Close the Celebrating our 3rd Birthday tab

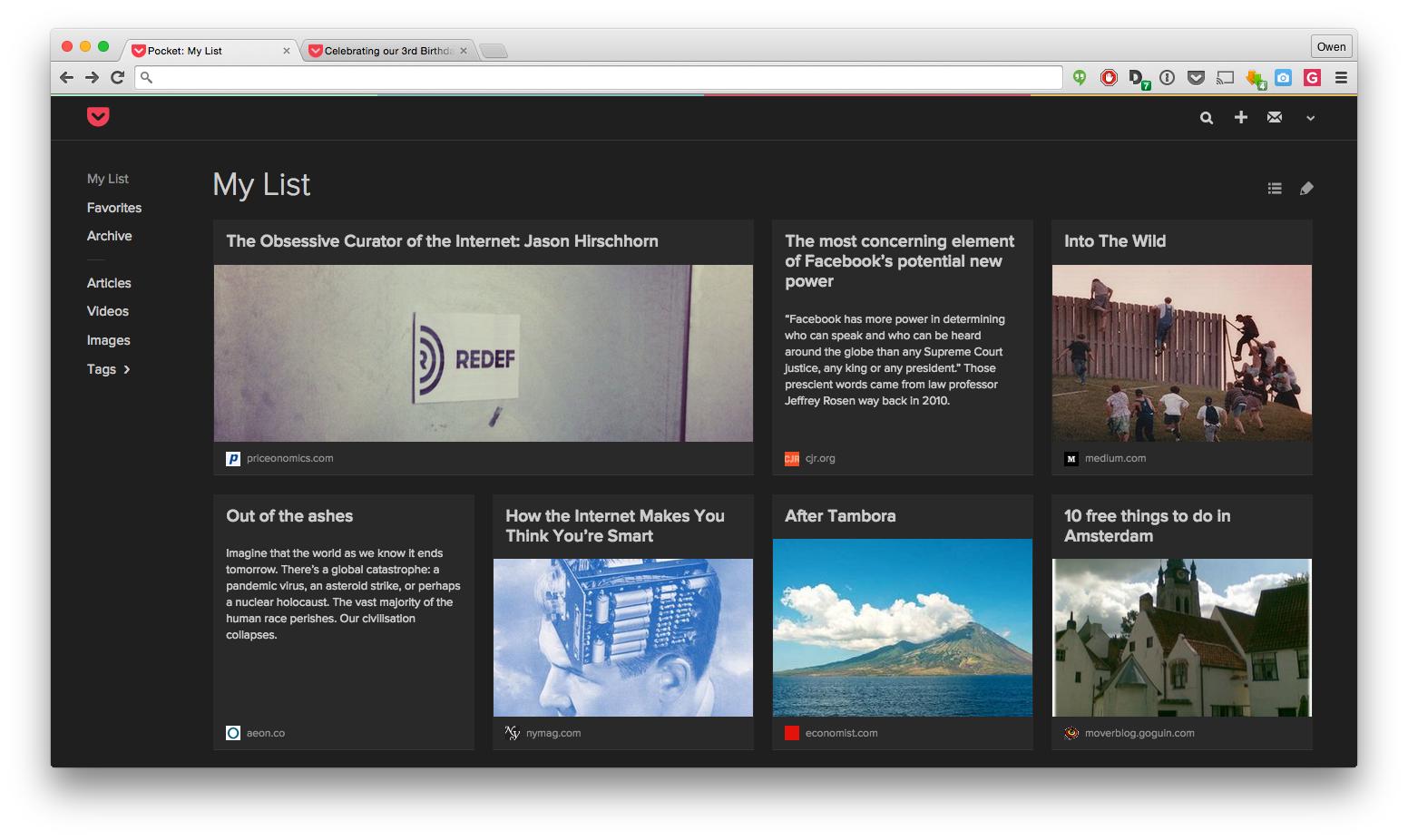[x=464, y=51]
